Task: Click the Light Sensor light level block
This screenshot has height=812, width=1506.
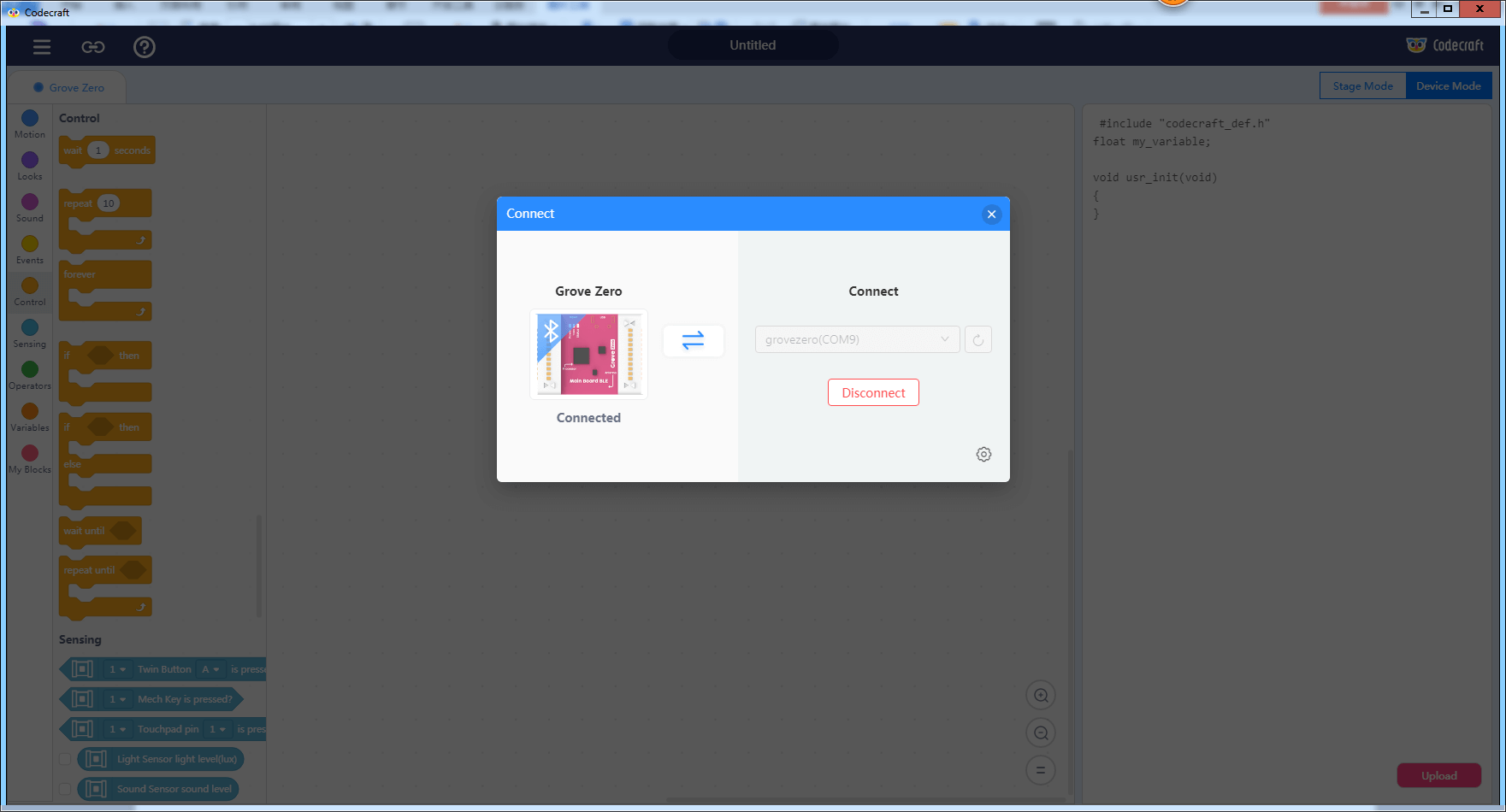Action: pyautogui.click(x=161, y=759)
